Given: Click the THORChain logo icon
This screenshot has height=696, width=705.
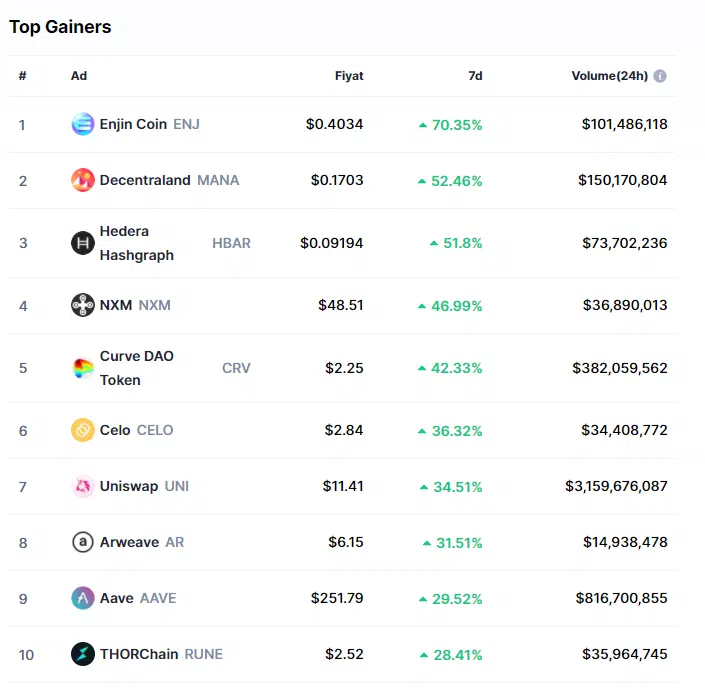Looking at the screenshot, I should click(83, 655).
